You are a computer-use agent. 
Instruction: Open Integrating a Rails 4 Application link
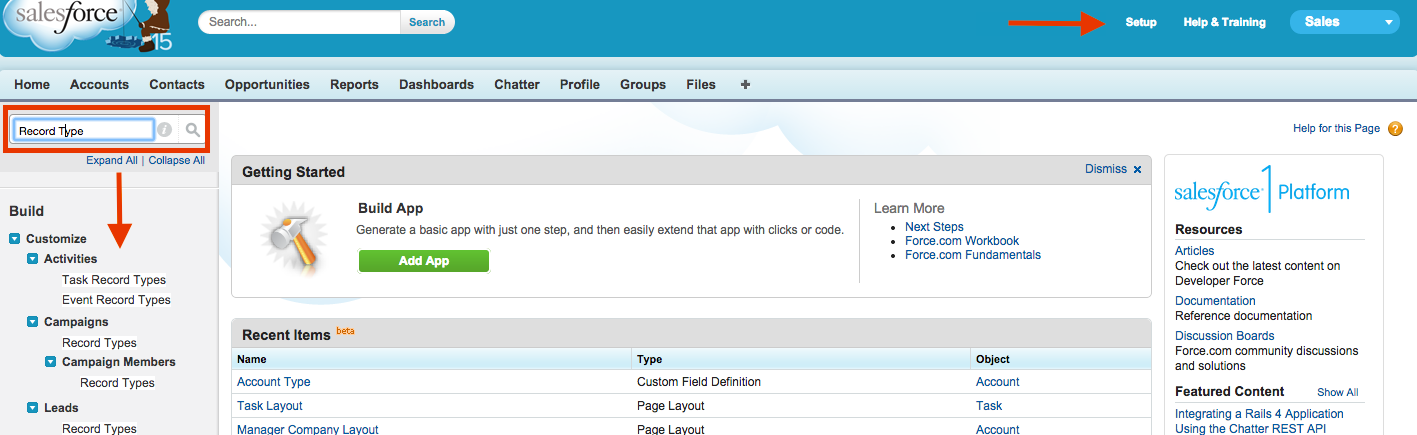(1259, 414)
